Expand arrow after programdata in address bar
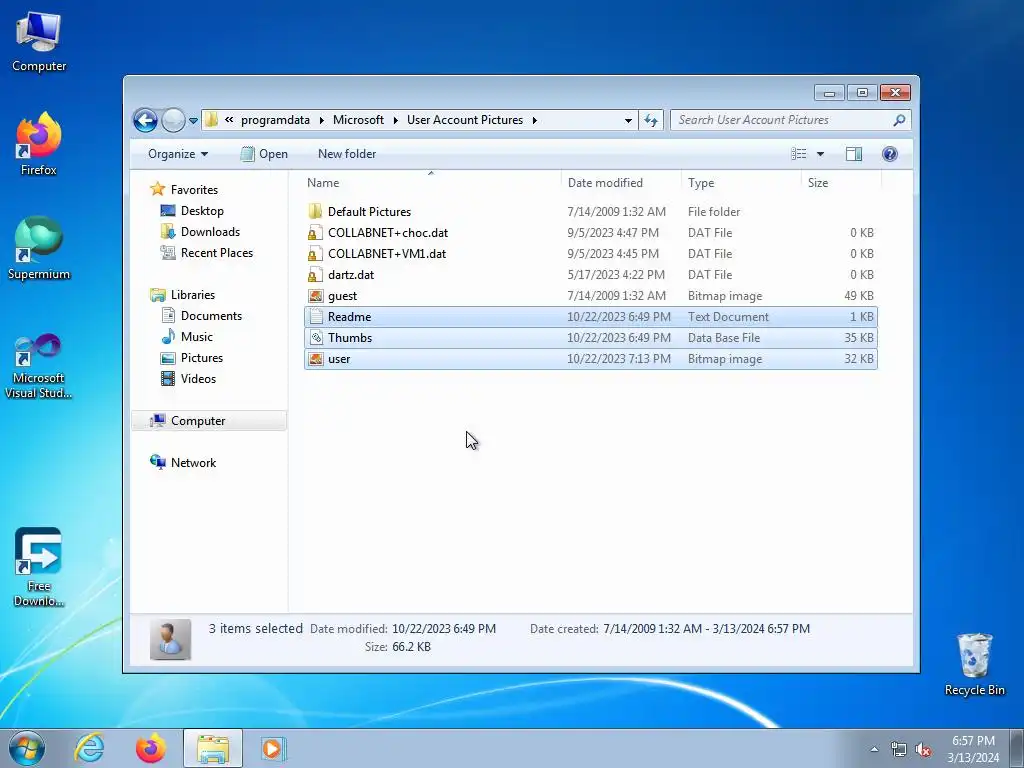1024x768 pixels. click(321, 120)
